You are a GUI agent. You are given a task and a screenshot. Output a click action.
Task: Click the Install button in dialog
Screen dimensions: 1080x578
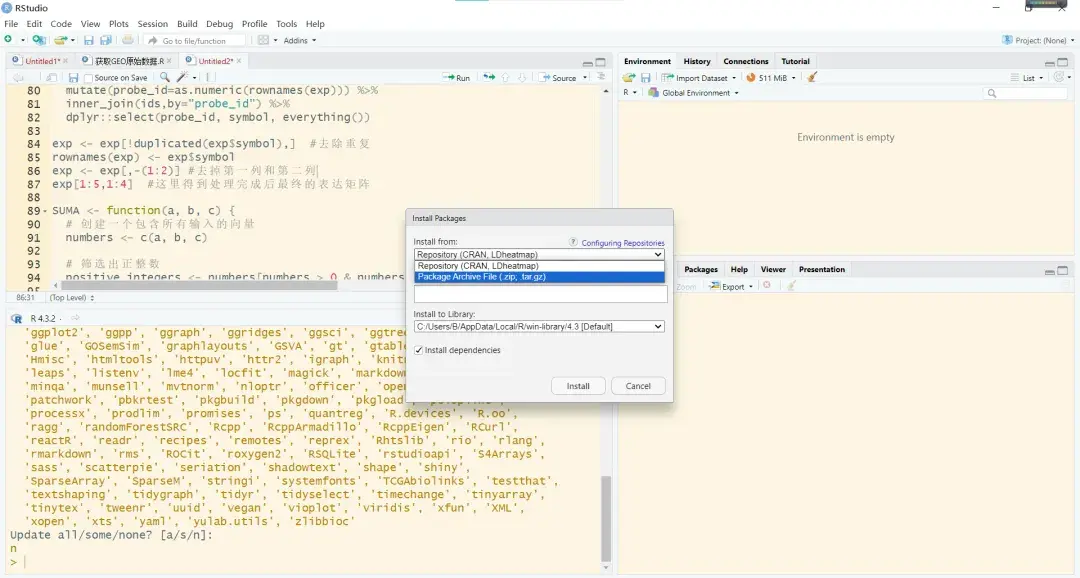click(x=578, y=386)
